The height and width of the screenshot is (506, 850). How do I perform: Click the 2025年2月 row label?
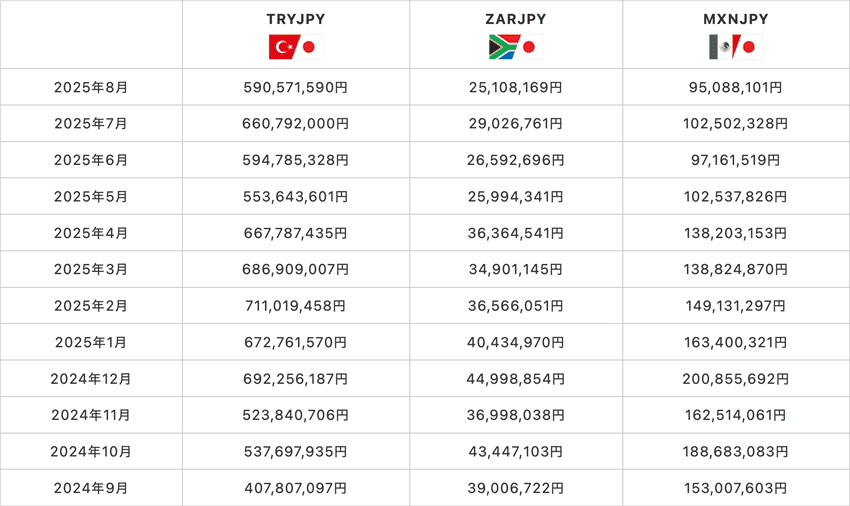(91, 306)
